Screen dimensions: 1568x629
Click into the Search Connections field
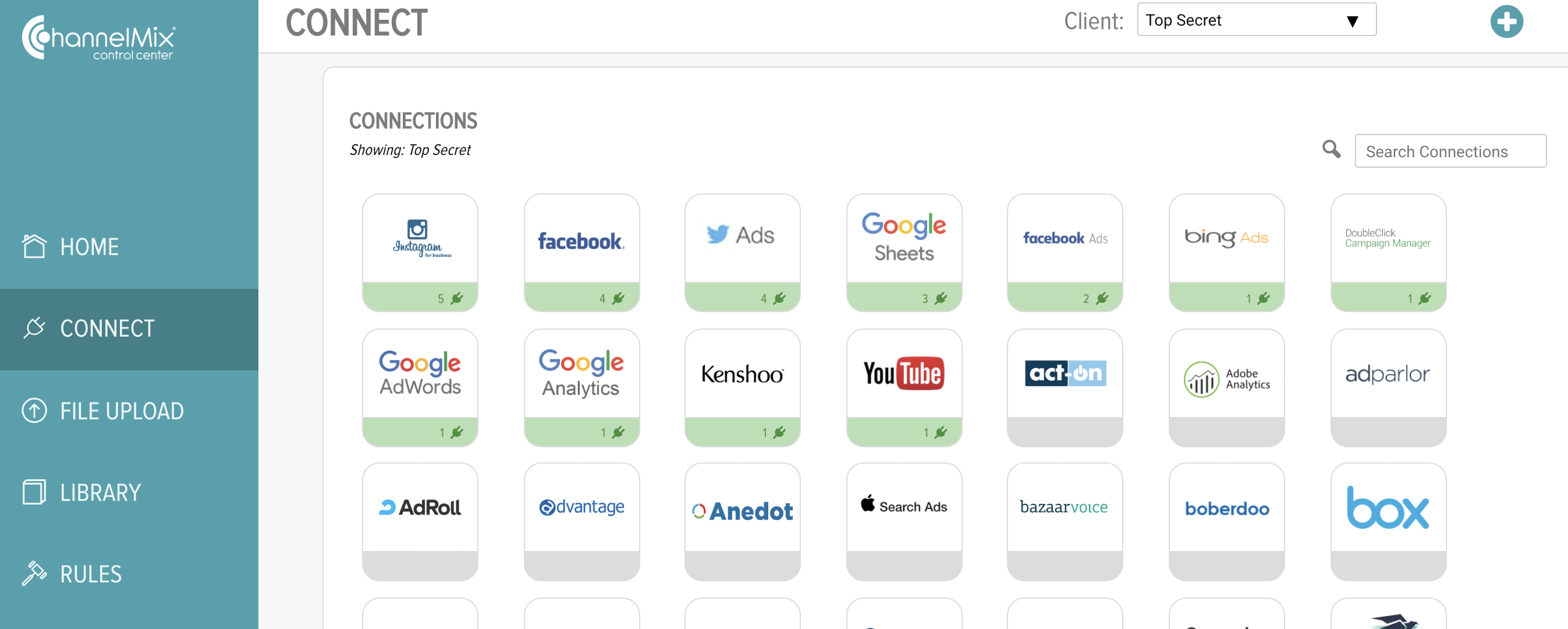(x=1450, y=151)
